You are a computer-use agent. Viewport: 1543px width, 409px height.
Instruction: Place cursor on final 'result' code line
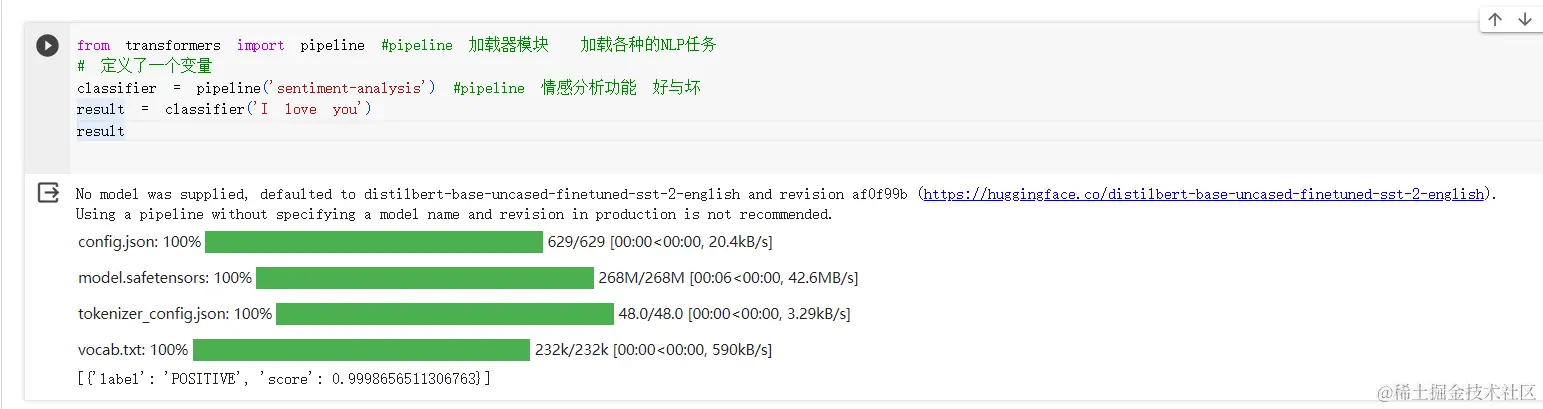(x=100, y=131)
